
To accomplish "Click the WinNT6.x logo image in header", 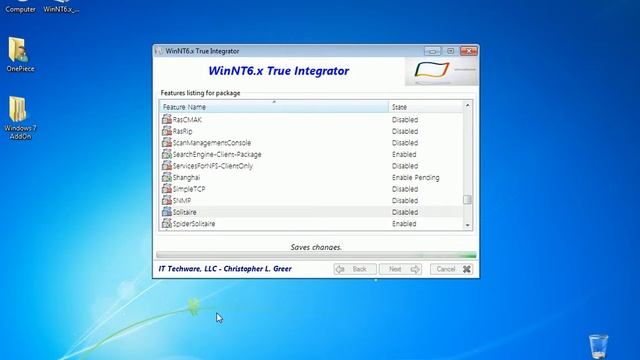I will pos(441,71).
